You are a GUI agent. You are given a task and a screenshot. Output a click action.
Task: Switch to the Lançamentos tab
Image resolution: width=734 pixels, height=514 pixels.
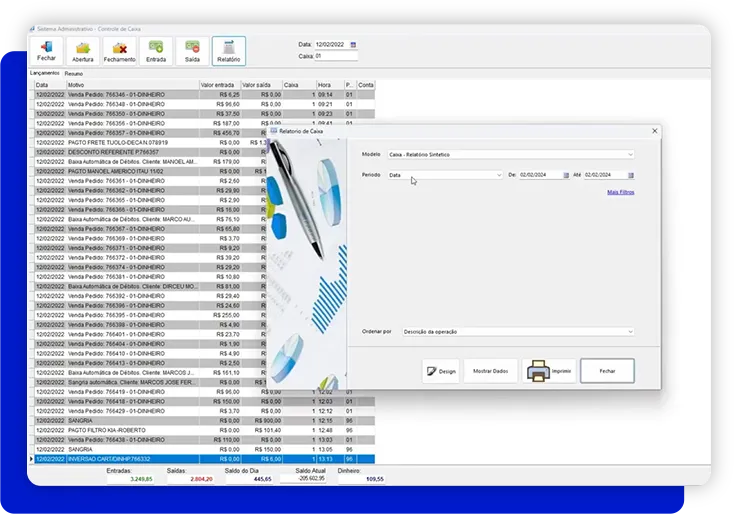click(45, 74)
